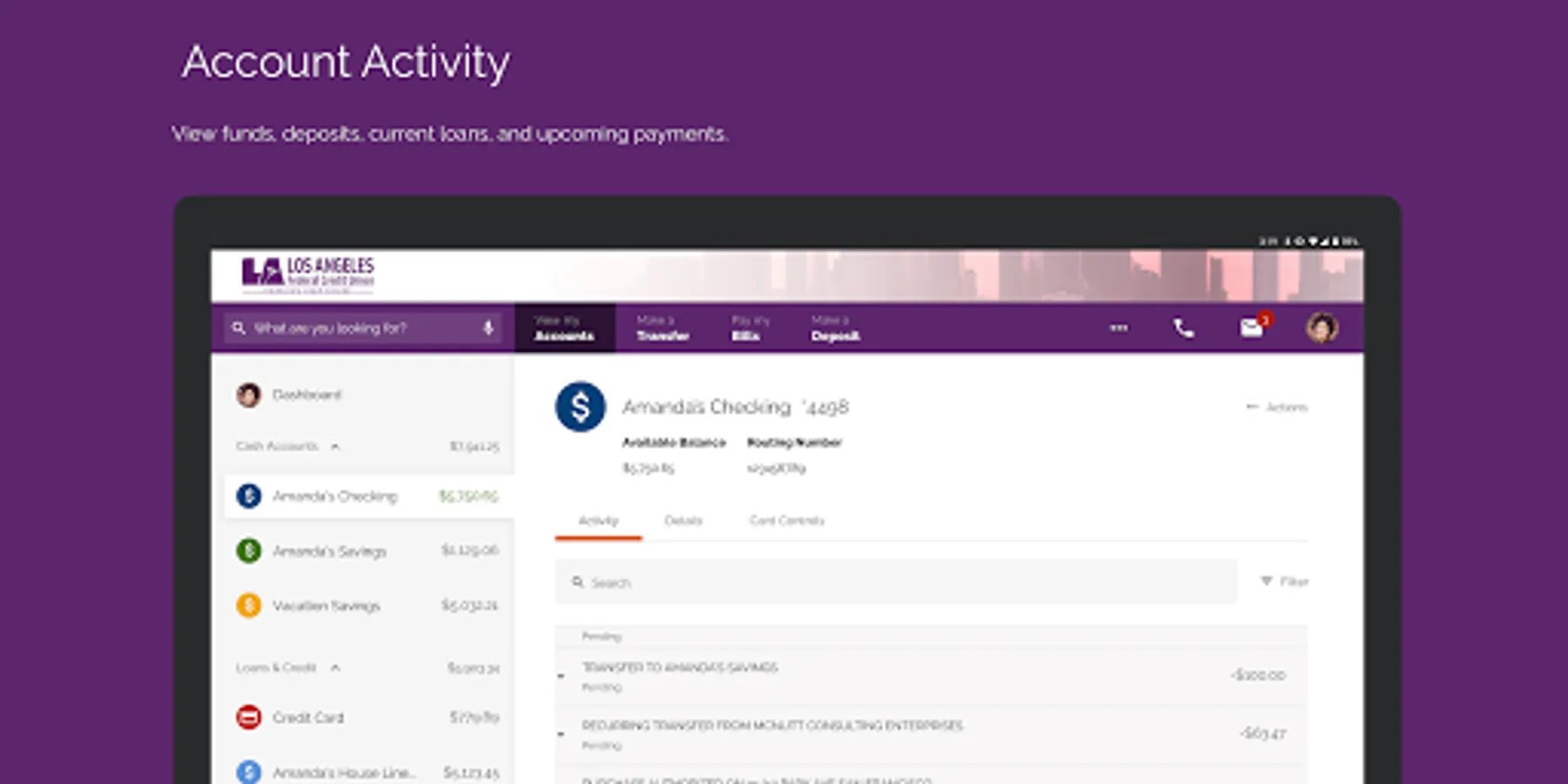The height and width of the screenshot is (784, 1568).
Task: Click the large dollar icon in the account header
Action: point(580,407)
